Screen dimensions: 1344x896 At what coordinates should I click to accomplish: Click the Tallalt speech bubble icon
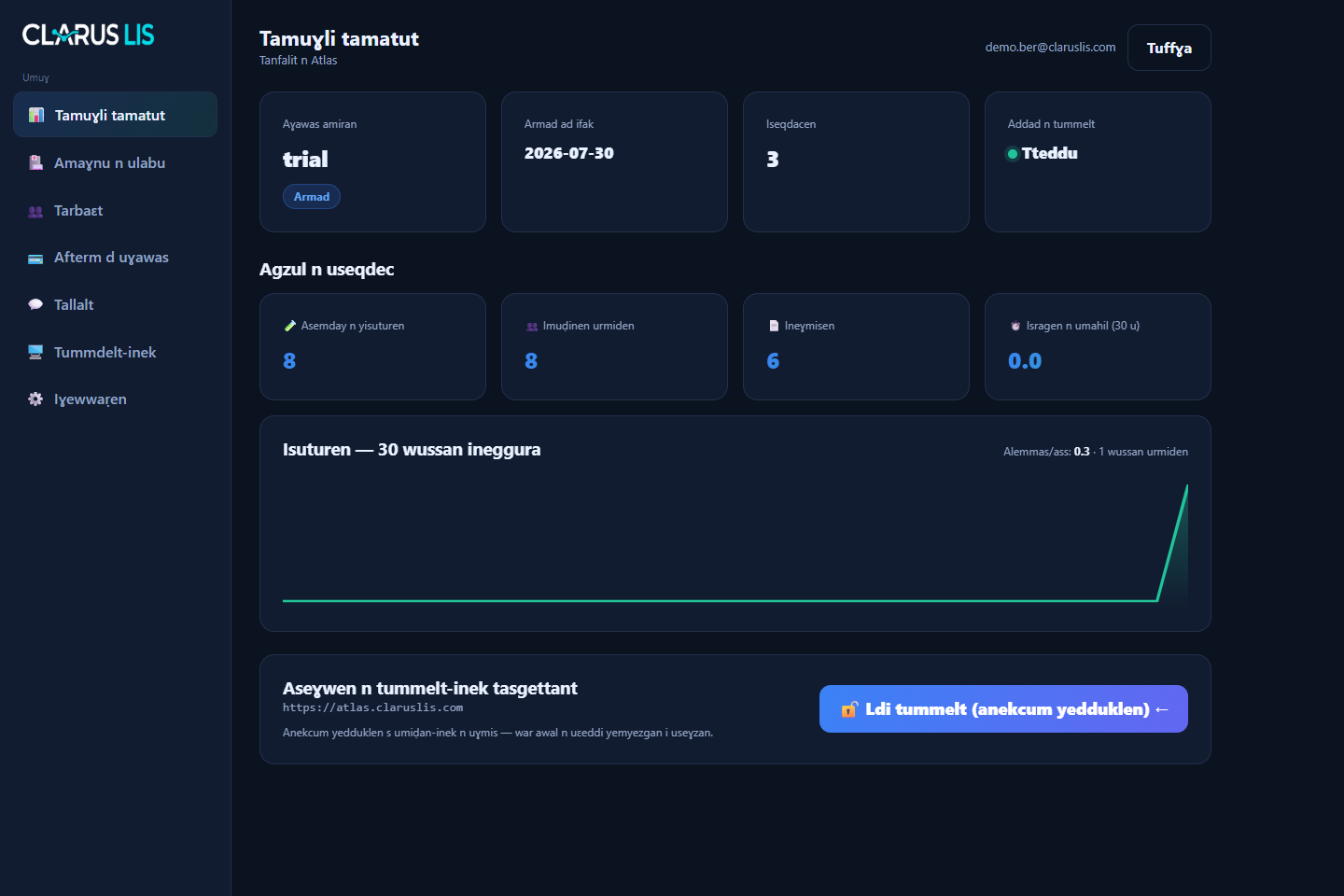(35, 304)
